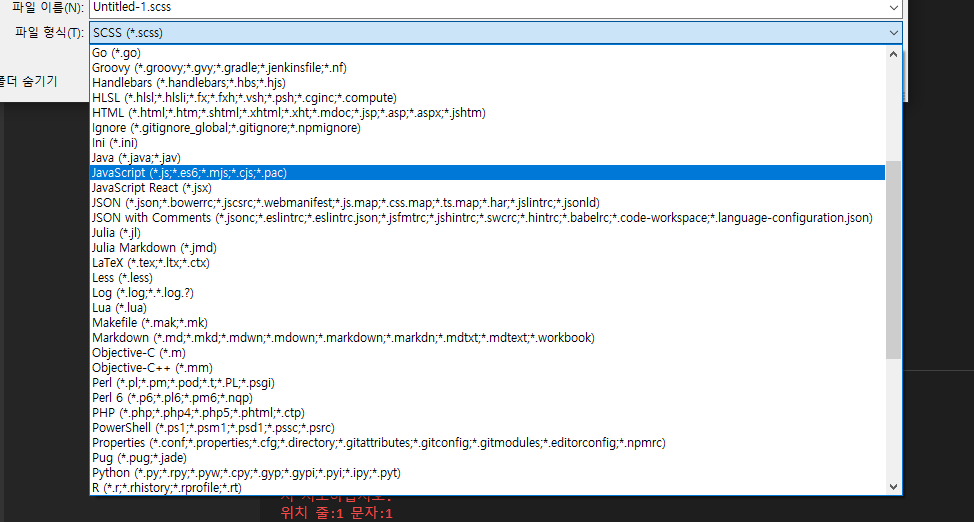The image size is (974, 522).
Task: Choose Julia Markdown (*.jmd) option
Action: (488, 247)
